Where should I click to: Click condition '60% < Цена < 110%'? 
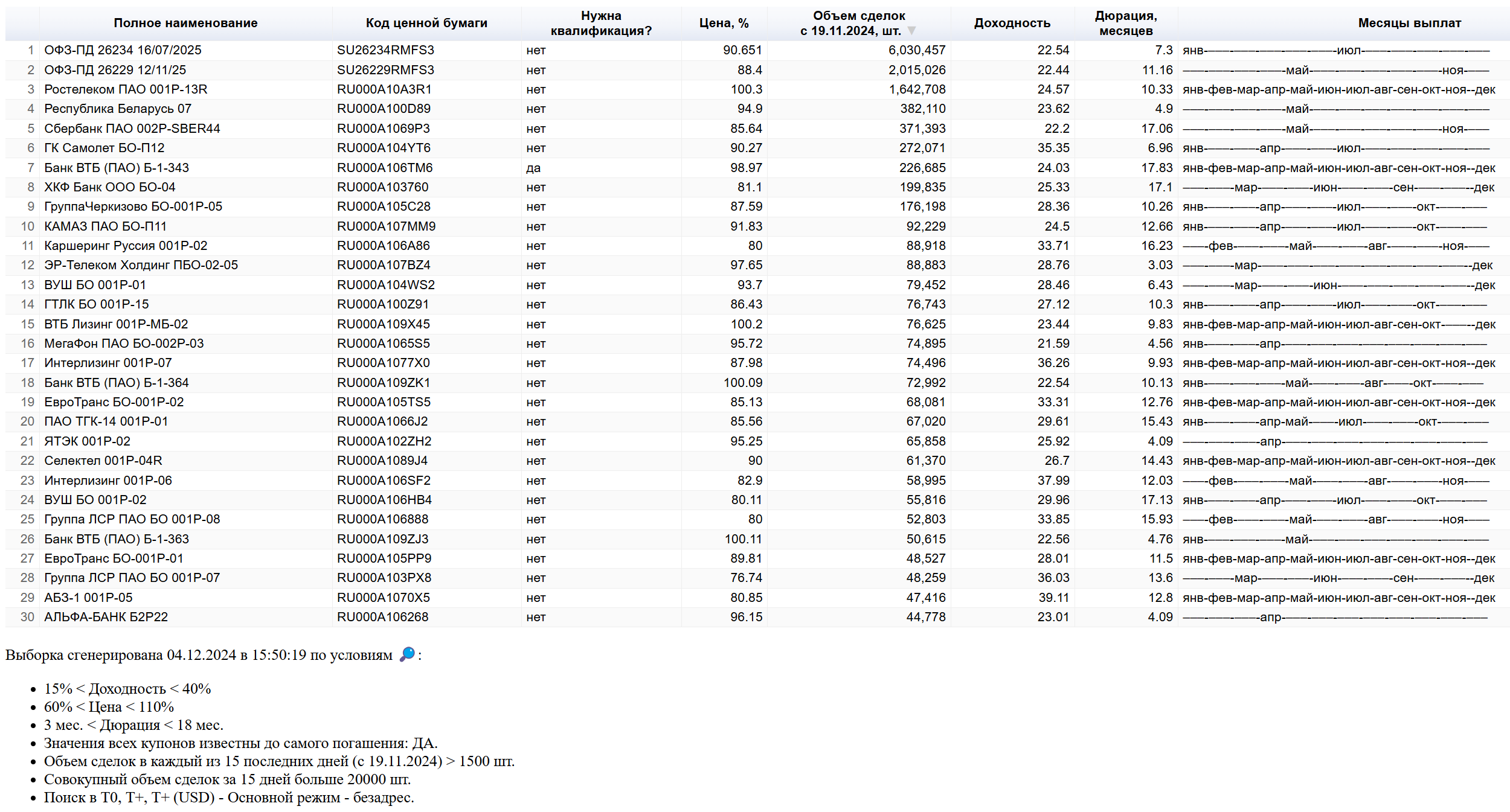coord(109,707)
